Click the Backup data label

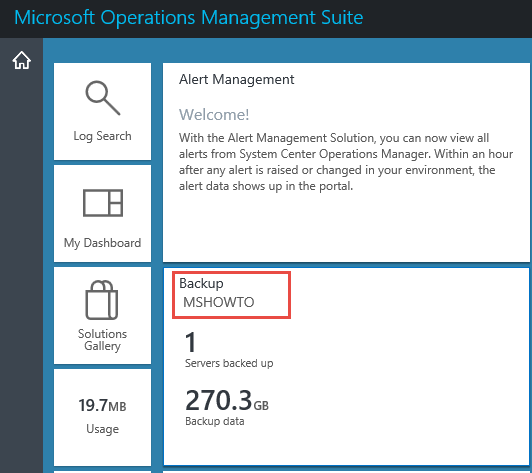tap(215, 421)
